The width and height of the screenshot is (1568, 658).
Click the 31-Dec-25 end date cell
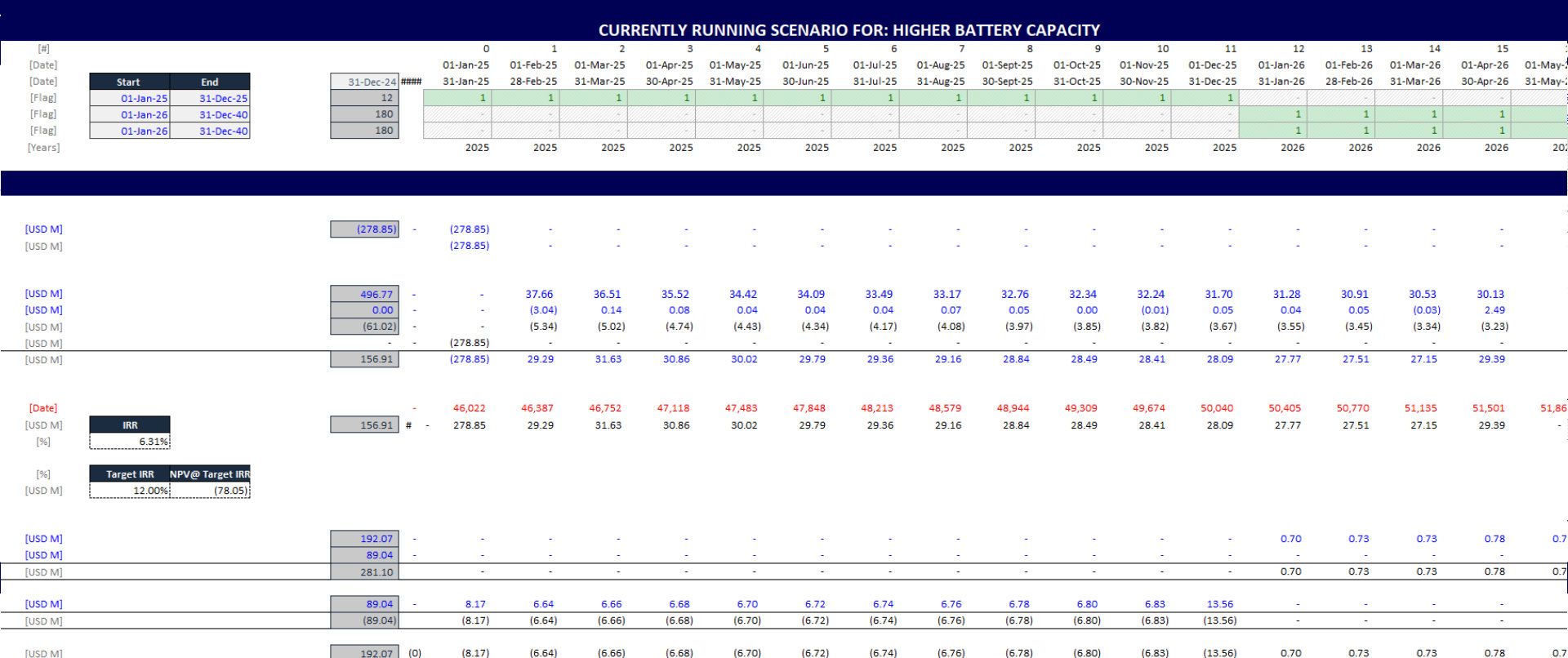coord(211,98)
